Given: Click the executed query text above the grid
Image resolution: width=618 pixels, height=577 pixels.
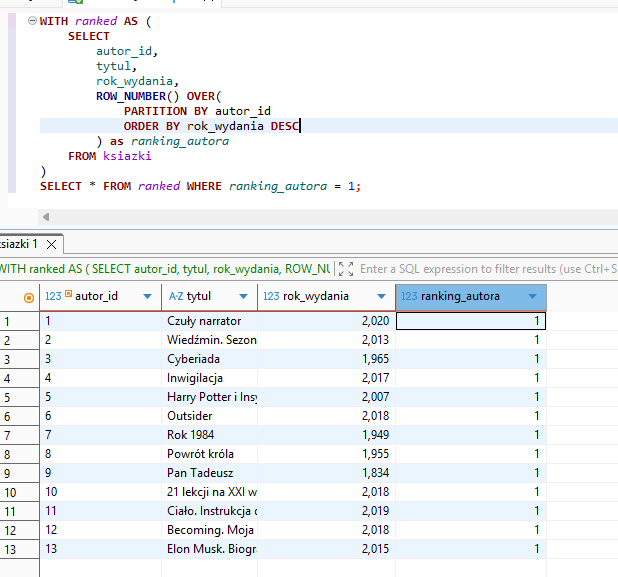Looking at the screenshot, I should (x=165, y=269).
